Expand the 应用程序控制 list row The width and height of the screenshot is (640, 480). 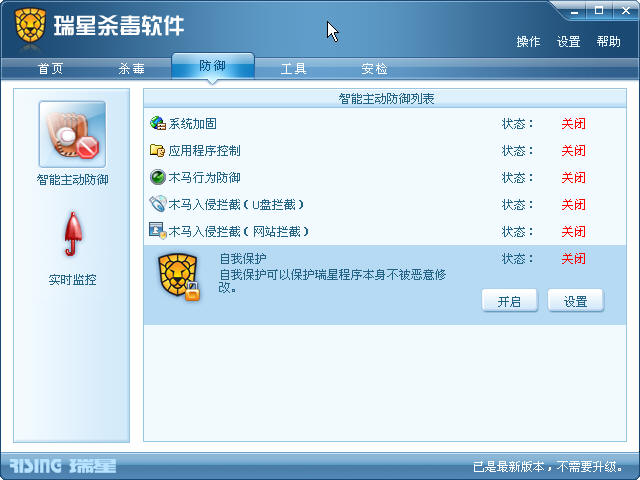coord(385,150)
